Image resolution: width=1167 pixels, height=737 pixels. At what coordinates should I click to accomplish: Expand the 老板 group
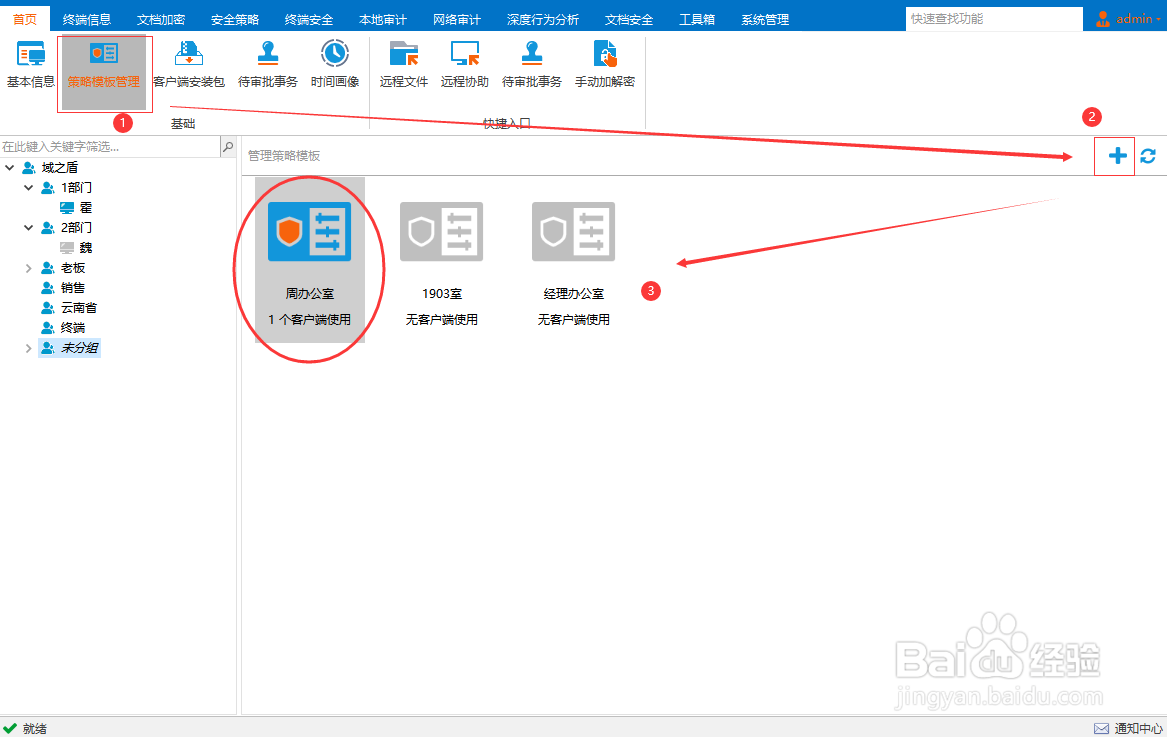[28, 268]
